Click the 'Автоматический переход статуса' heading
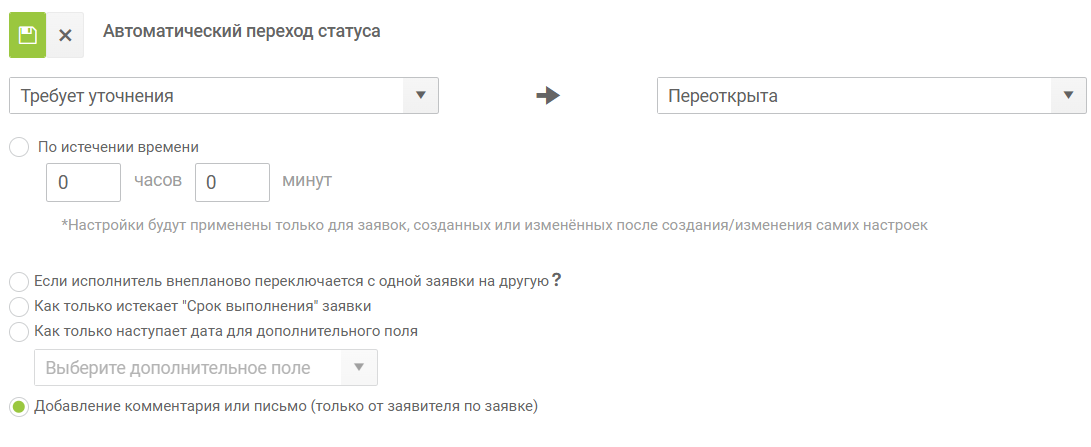The width and height of the screenshot is (1091, 447). (x=241, y=32)
